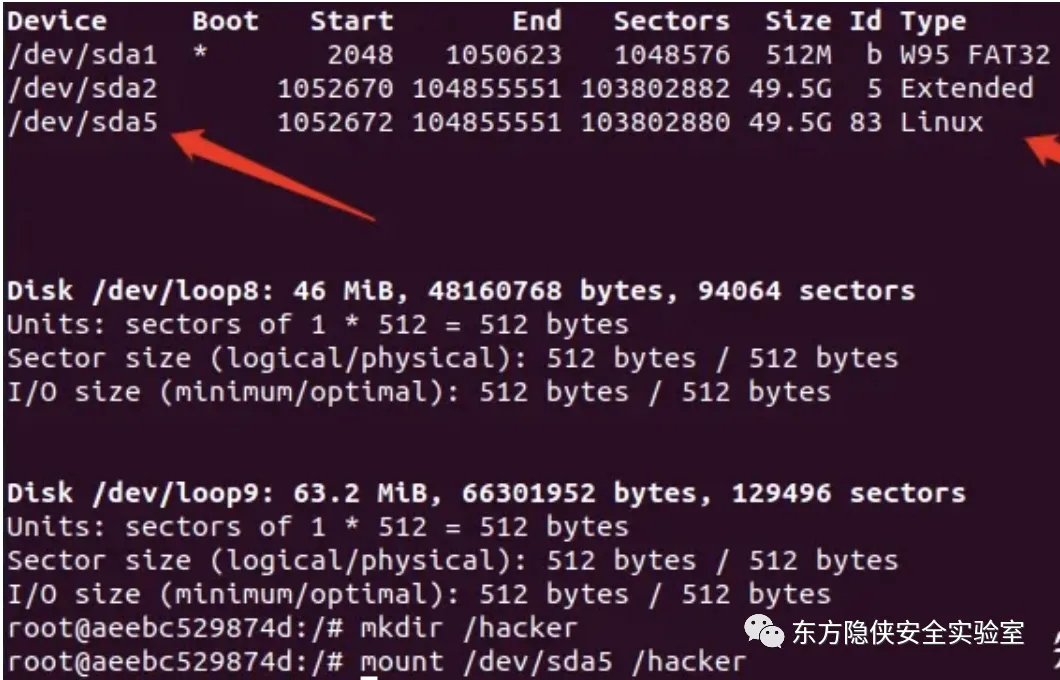
Task: Click the 东方隐侠安全实验室 watermark text
Action: (908, 633)
